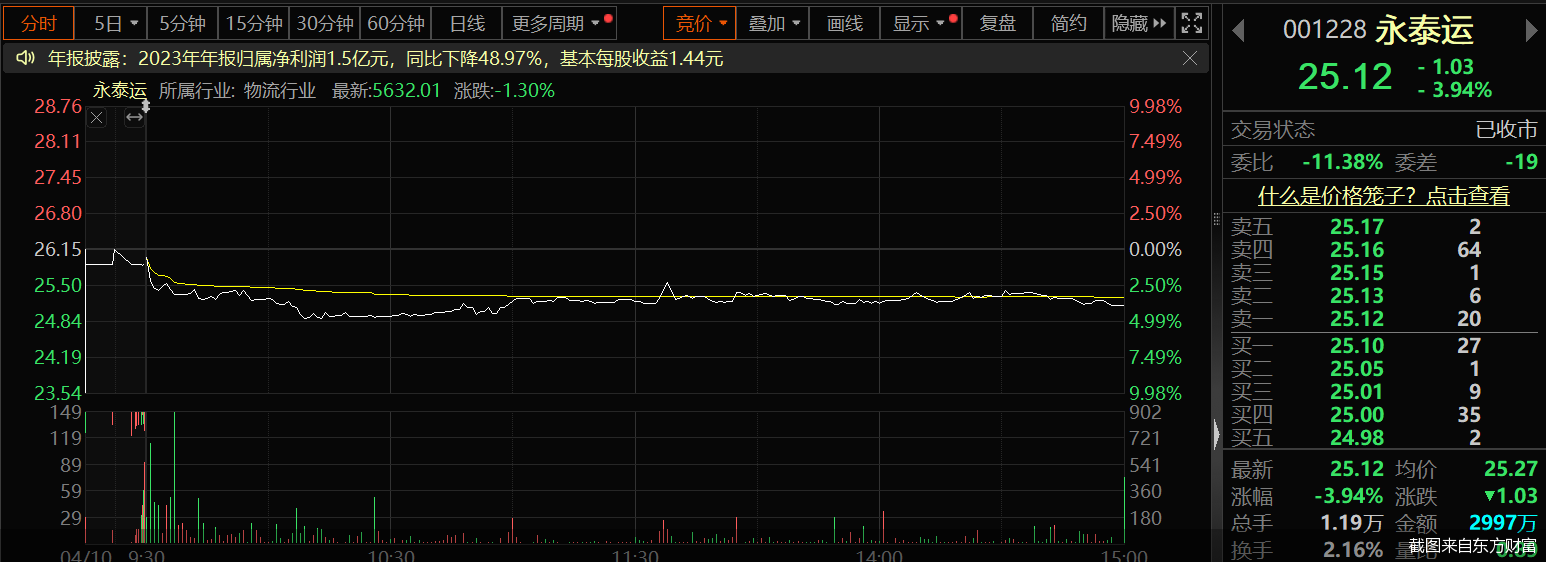The width and height of the screenshot is (1546, 562).
Task: Switch to the 日线 daily chart
Action: 466,23
